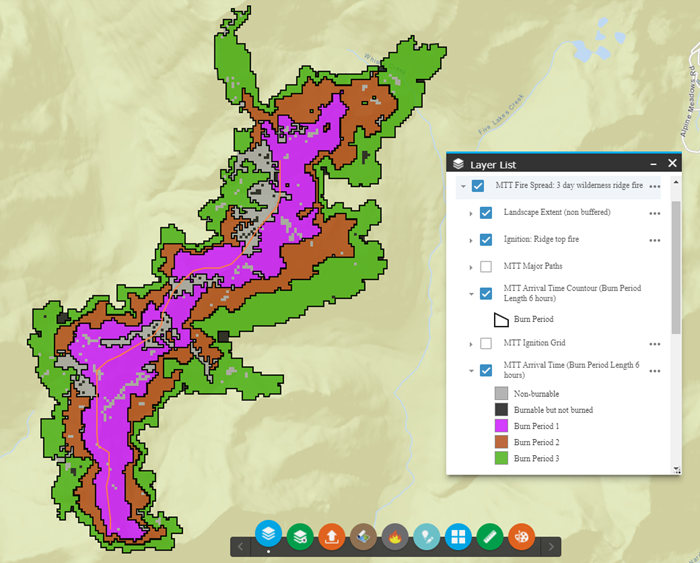Click the green Add Data layers icon

pos(300,536)
